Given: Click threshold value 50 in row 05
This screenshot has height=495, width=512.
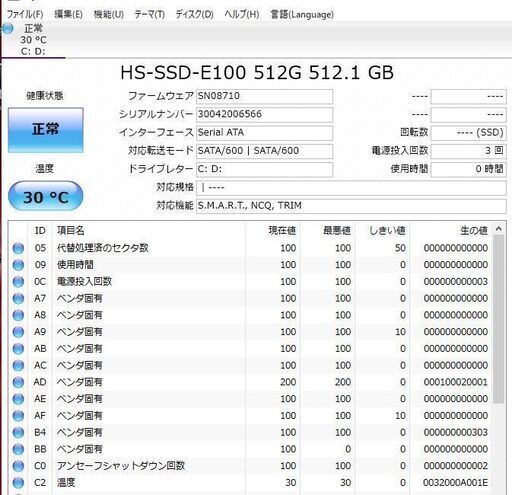Looking at the screenshot, I should 400,248.
